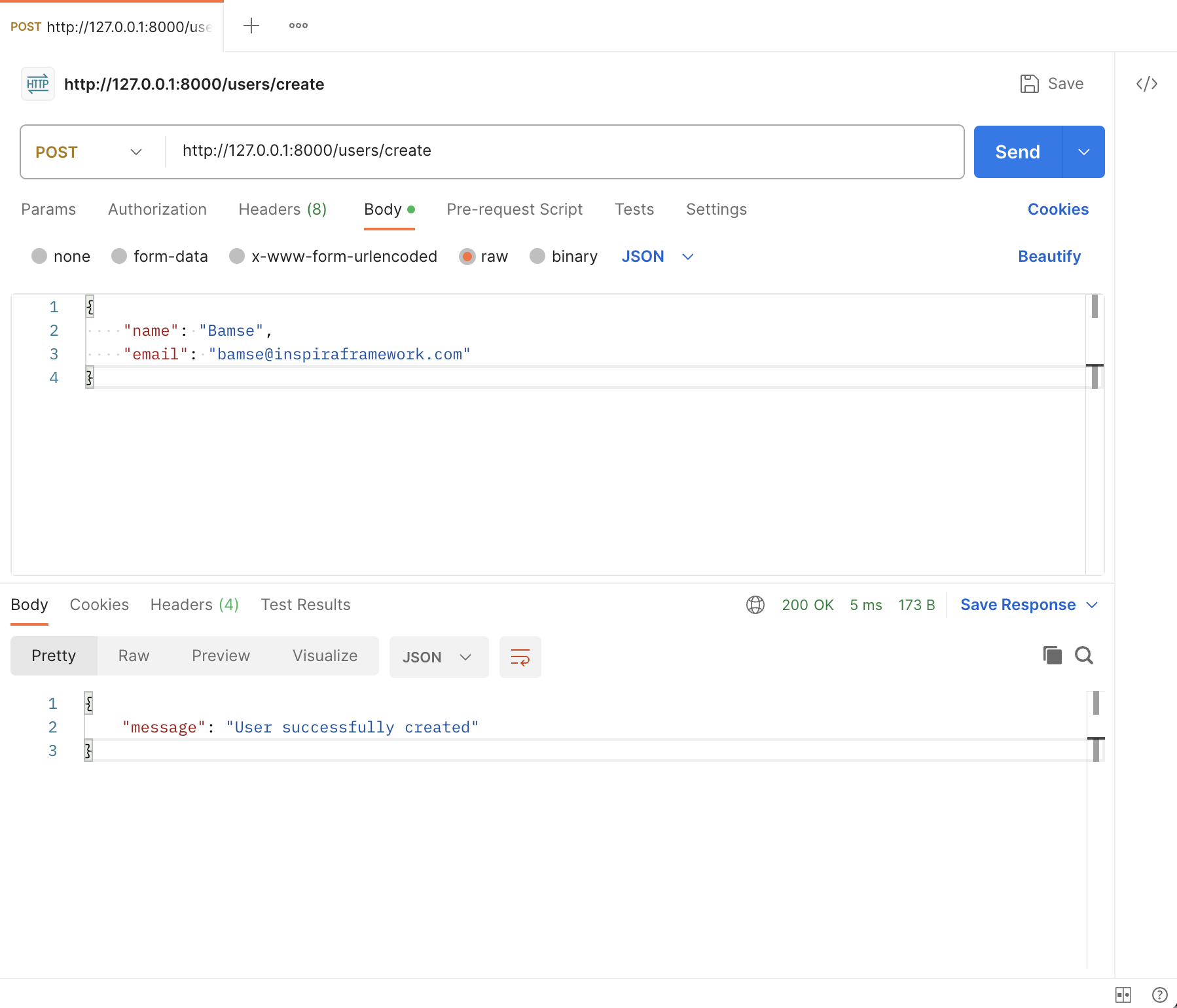Switch response view to Visualize
This screenshot has width=1177, height=1008.
click(x=325, y=656)
